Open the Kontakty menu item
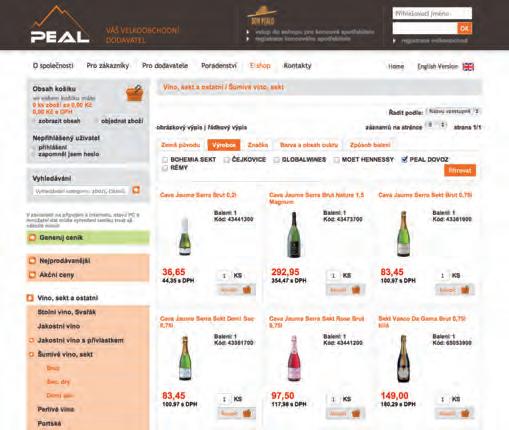 coord(297,66)
